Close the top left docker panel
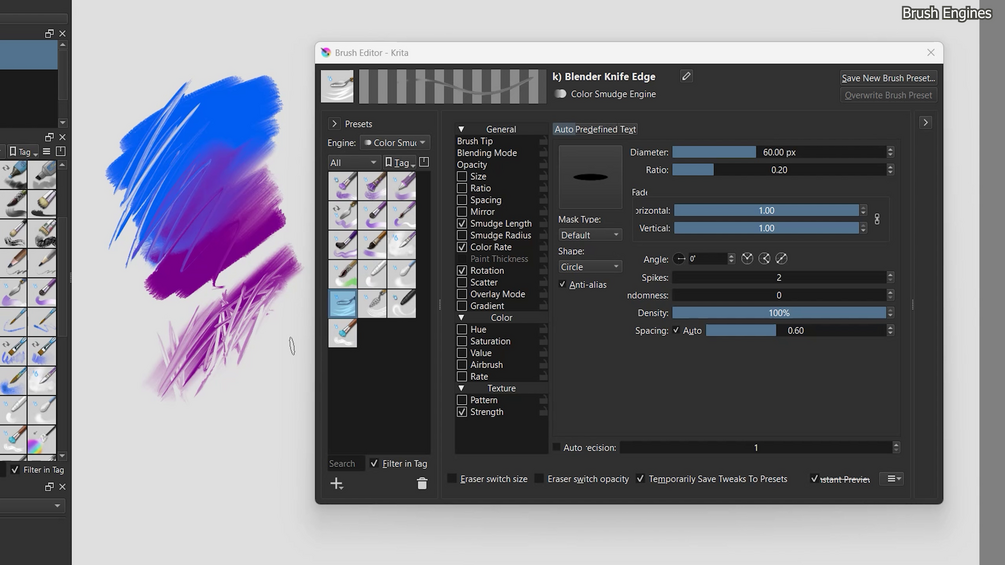 [62, 33]
